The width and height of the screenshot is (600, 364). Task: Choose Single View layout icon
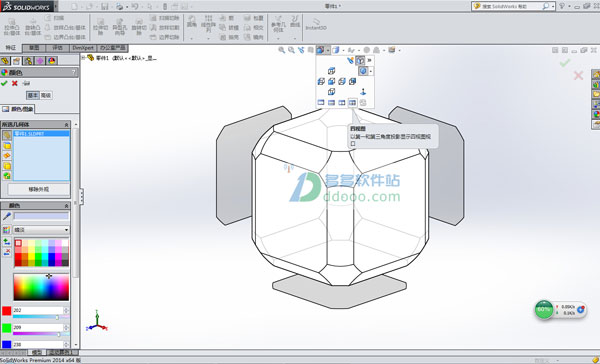tap(321, 103)
